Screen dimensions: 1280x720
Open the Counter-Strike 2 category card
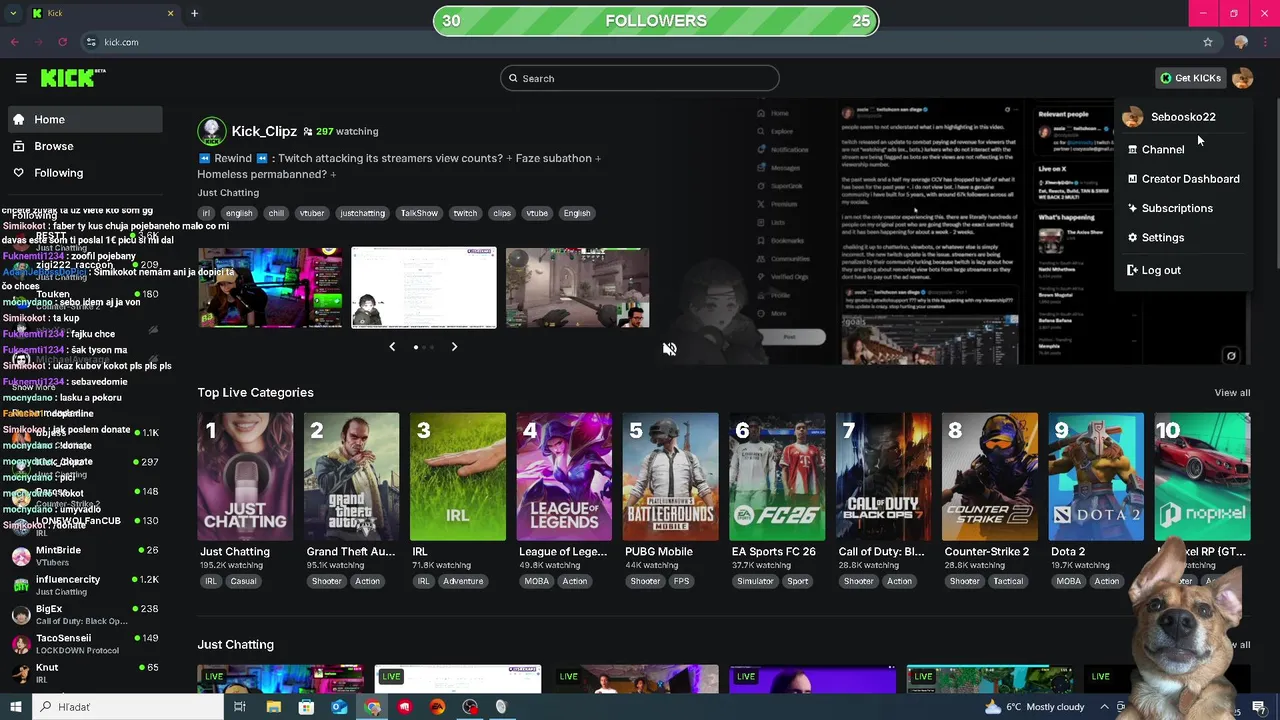click(x=989, y=477)
